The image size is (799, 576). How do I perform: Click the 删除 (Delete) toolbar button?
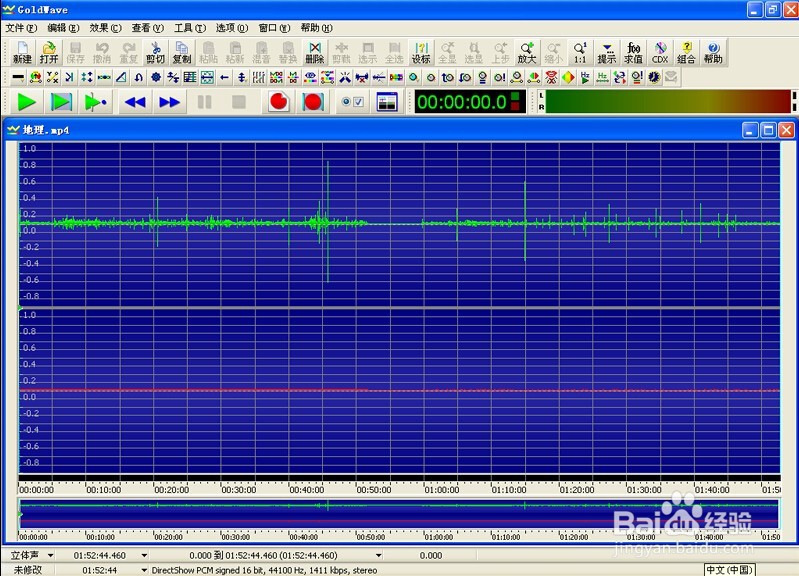pos(314,53)
